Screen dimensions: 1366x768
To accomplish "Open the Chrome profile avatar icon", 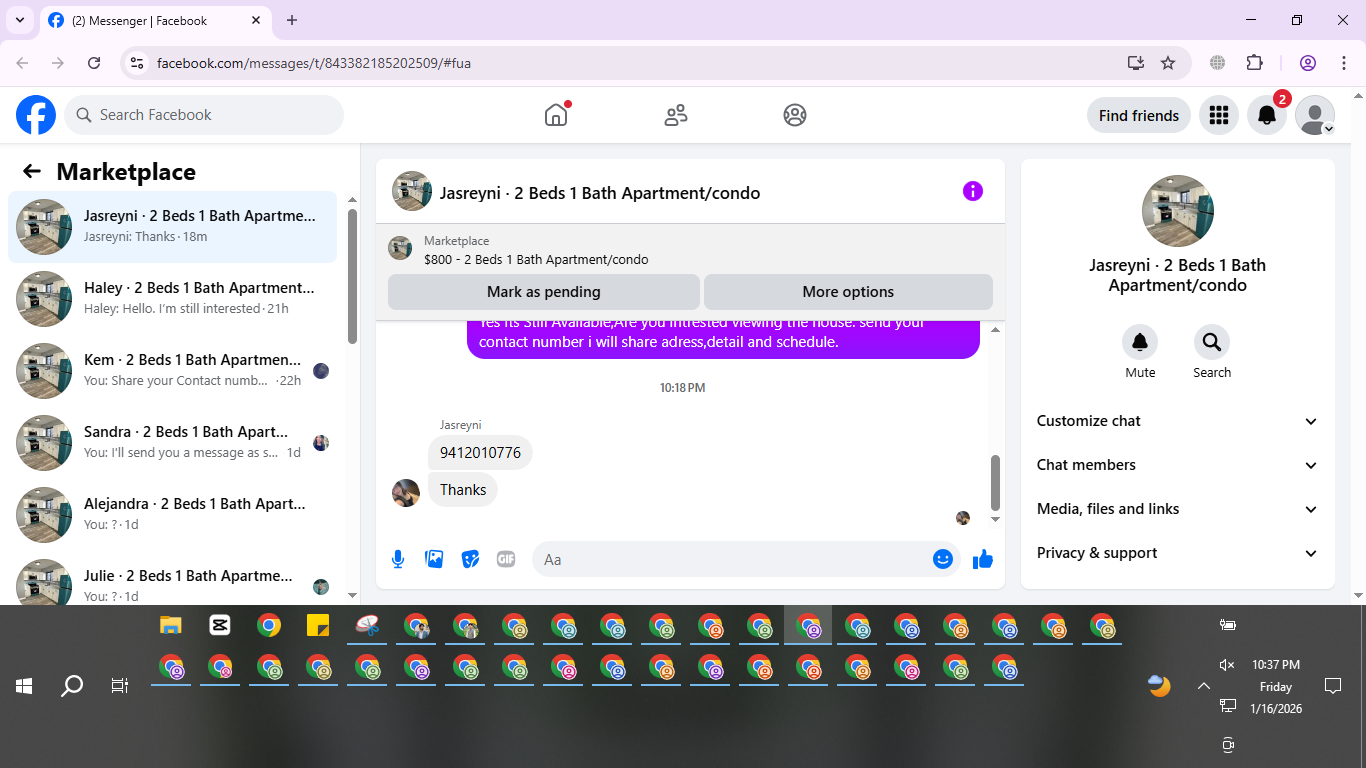I will point(1308,63).
